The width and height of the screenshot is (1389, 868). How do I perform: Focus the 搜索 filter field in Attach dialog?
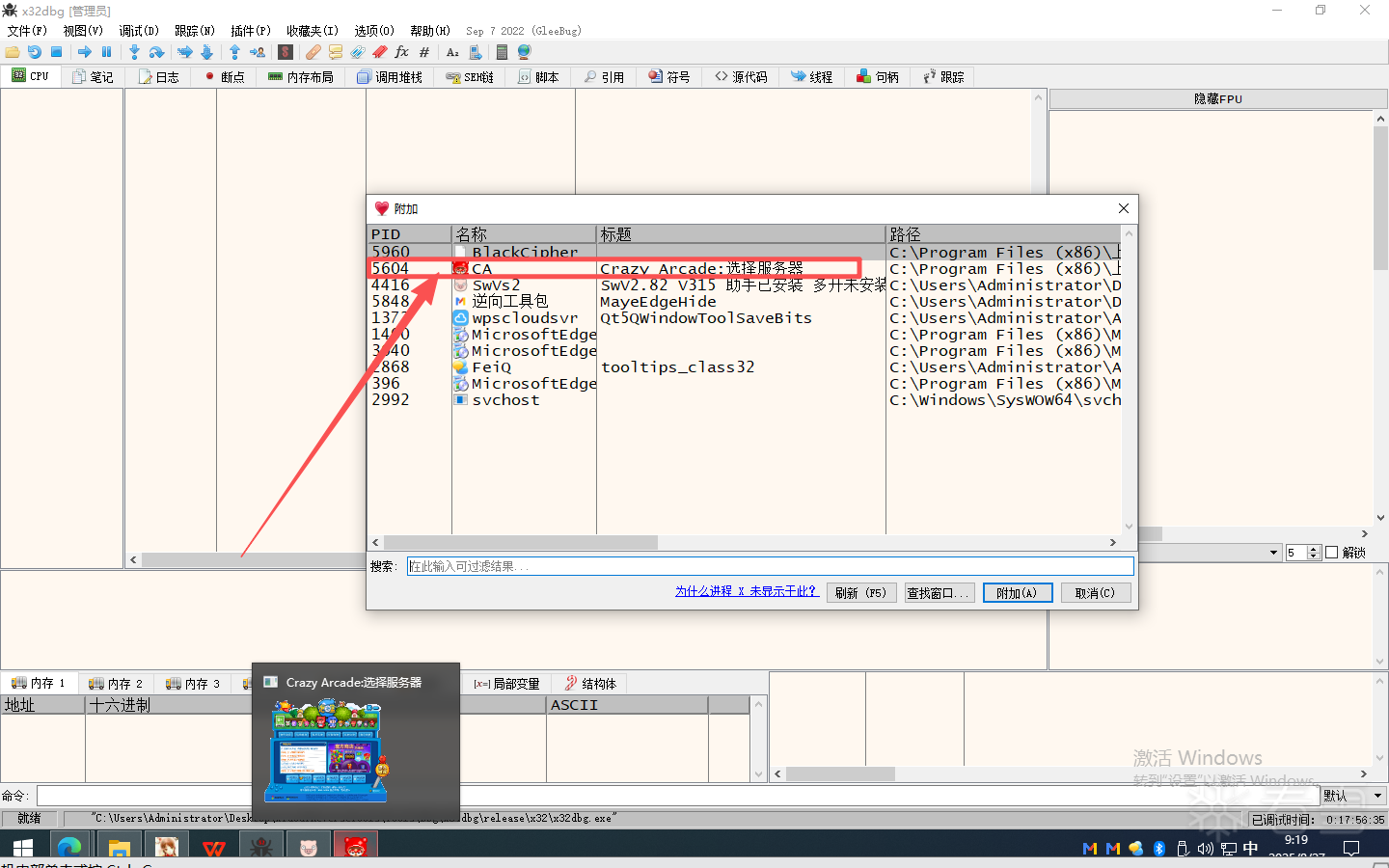click(x=770, y=566)
